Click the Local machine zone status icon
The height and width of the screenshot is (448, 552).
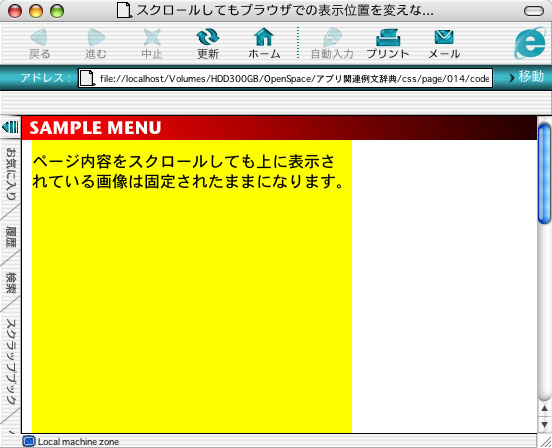point(29,441)
